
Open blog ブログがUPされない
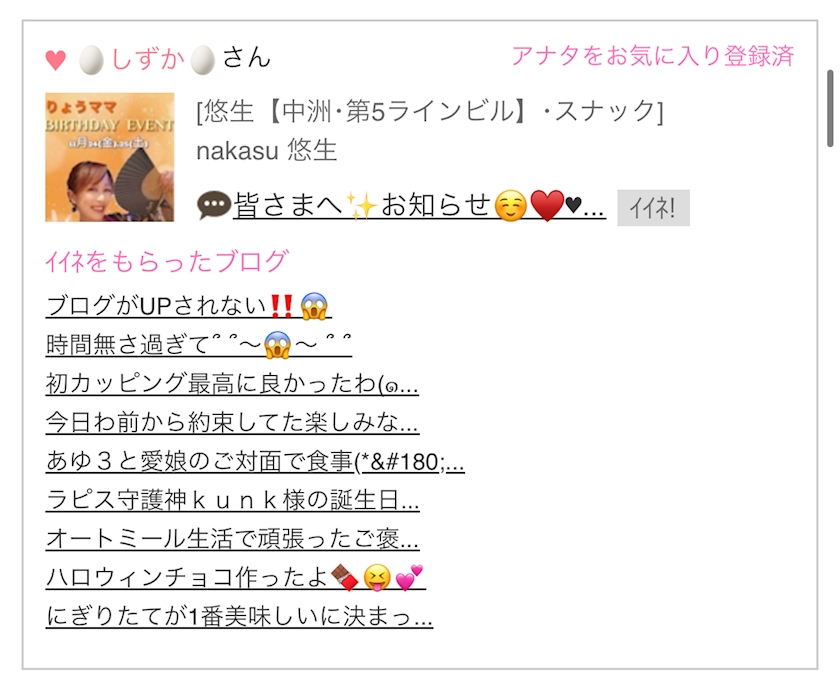[x=189, y=306]
